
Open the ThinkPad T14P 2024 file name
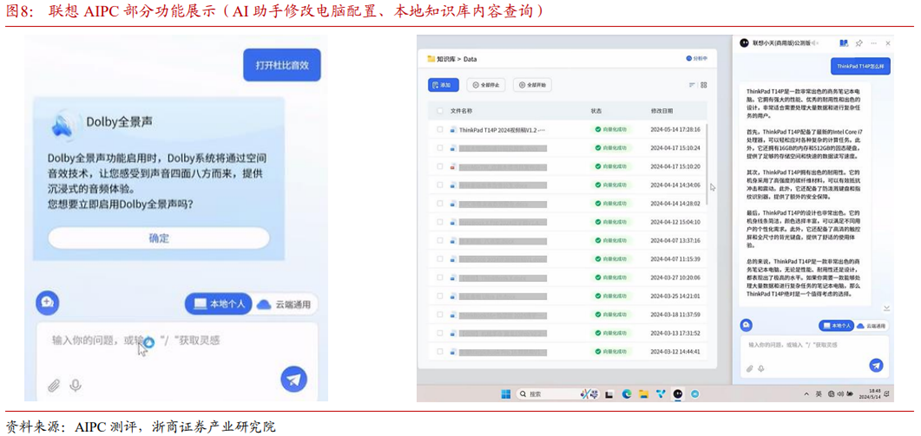(x=502, y=130)
